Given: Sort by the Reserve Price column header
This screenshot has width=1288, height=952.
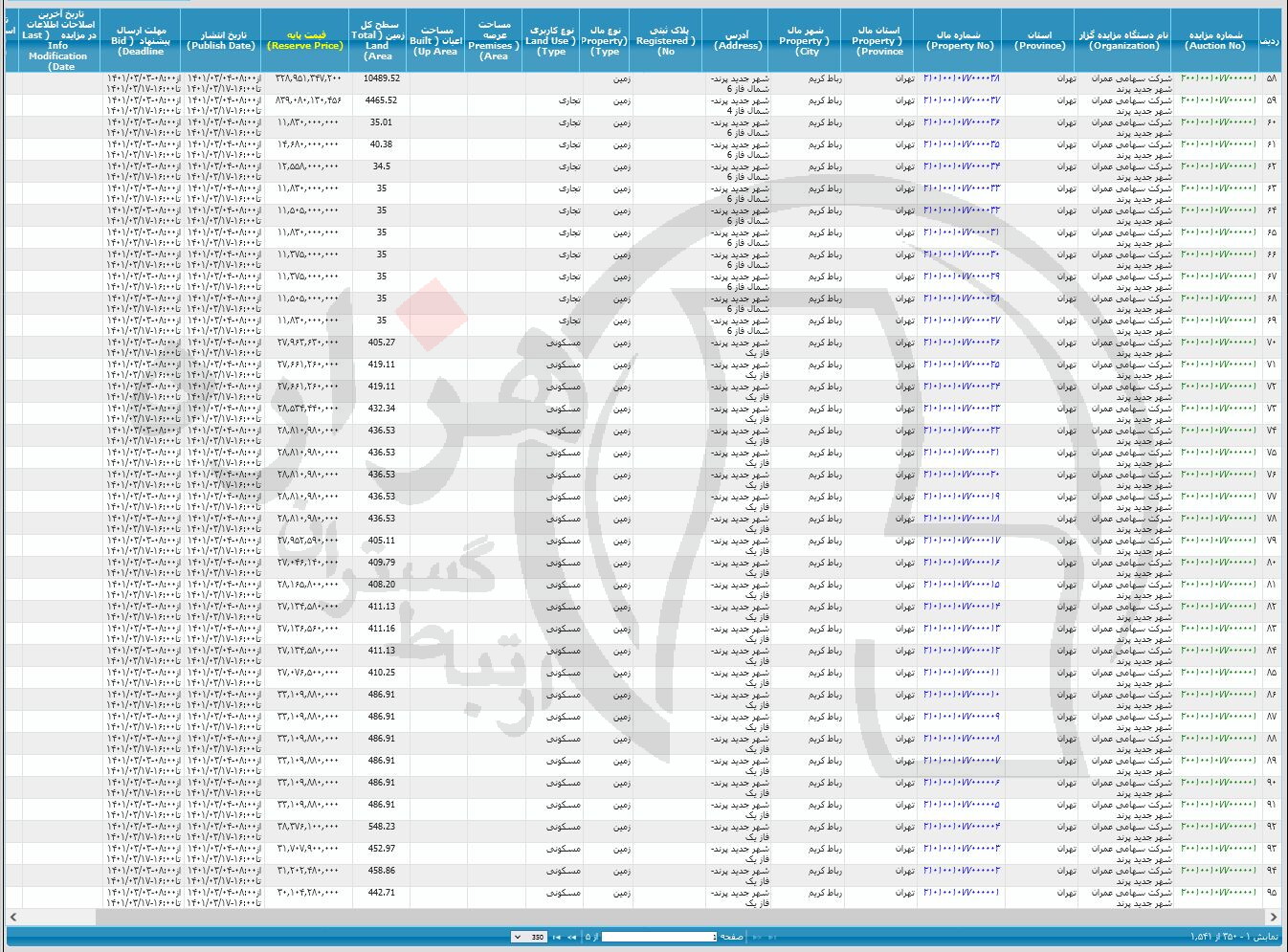Looking at the screenshot, I should coord(305,40).
